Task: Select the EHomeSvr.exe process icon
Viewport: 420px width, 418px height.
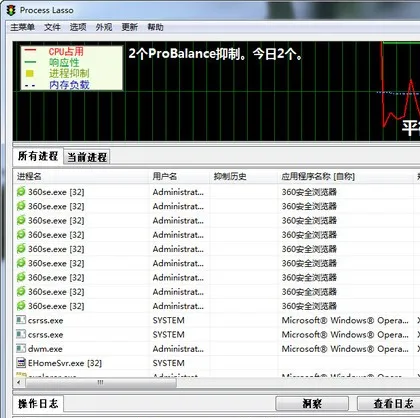Action: coord(21,363)
